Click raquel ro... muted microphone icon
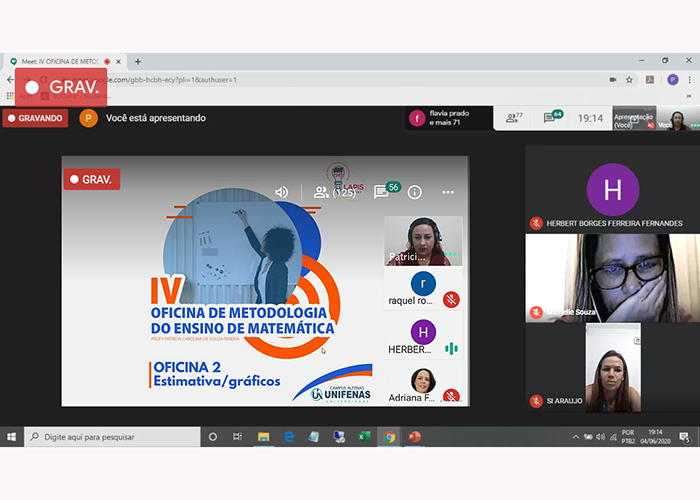This screenshot has height=500, width=700. [x=451, y=300]
